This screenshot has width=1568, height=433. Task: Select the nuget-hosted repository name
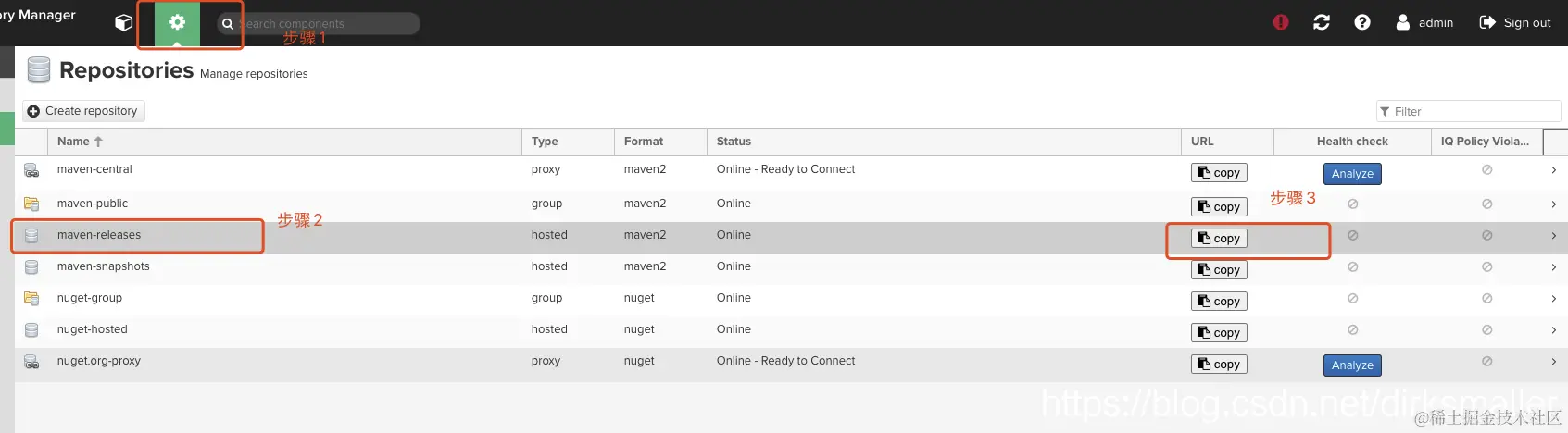click(x=93, y=329)
